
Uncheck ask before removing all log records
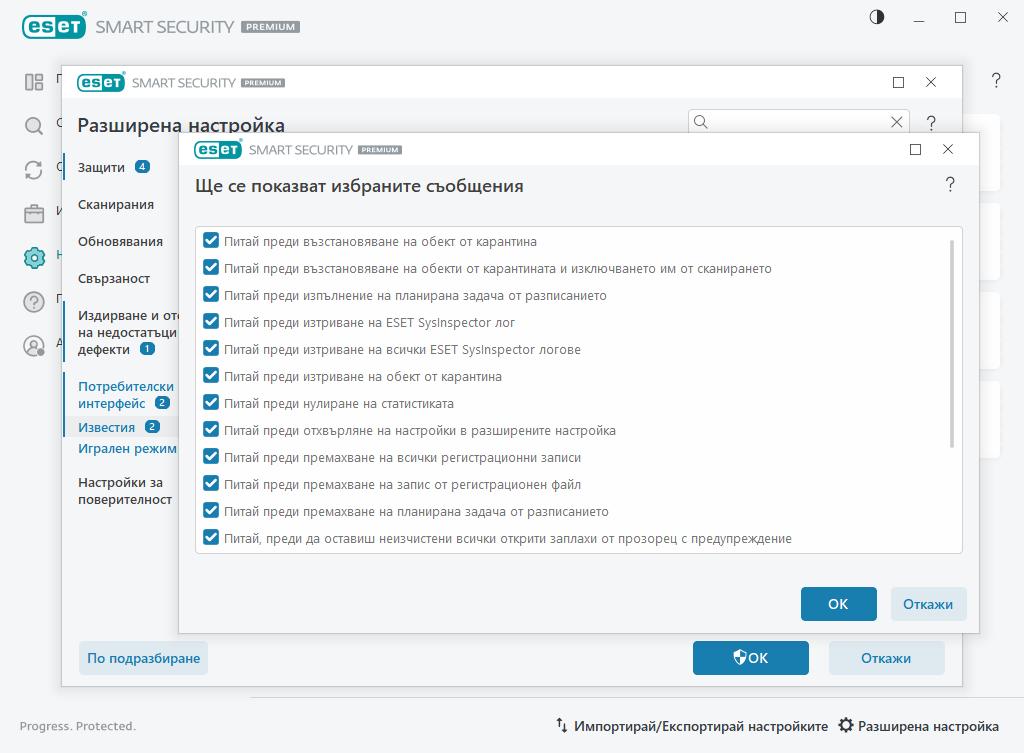(x=211, y=457)
